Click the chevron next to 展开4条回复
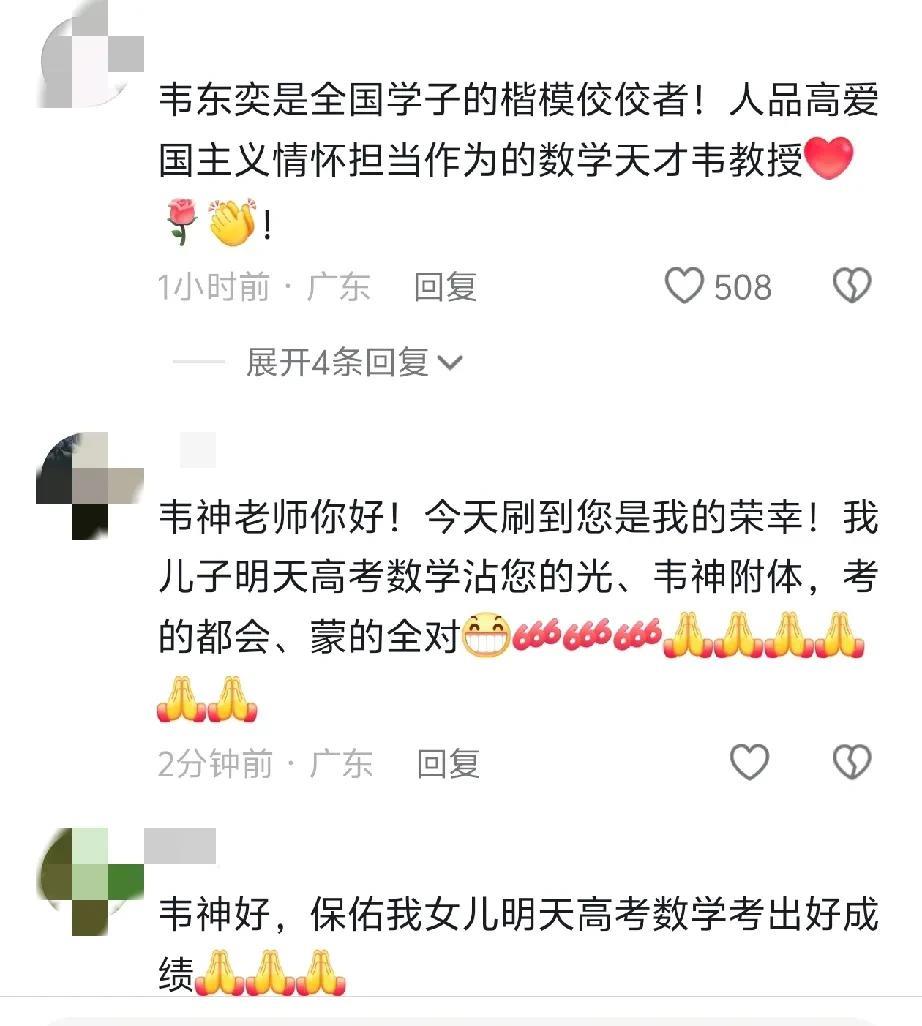This screenshot has height=1026, width=922. click(x=450, y=363)
